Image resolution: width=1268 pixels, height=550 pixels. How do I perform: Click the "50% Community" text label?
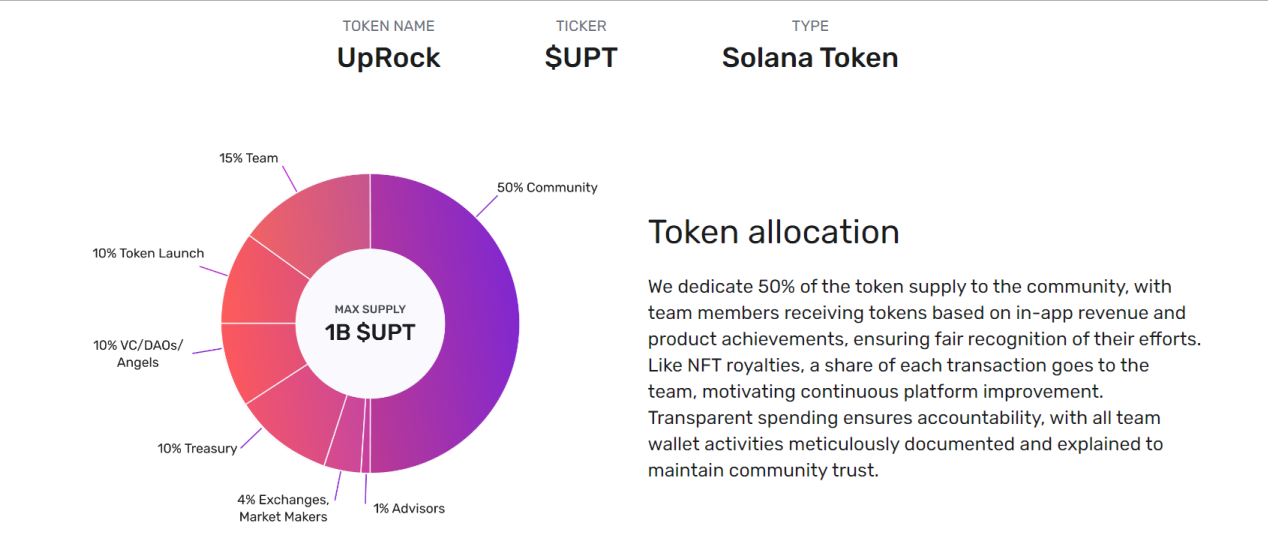pos(547,187)
